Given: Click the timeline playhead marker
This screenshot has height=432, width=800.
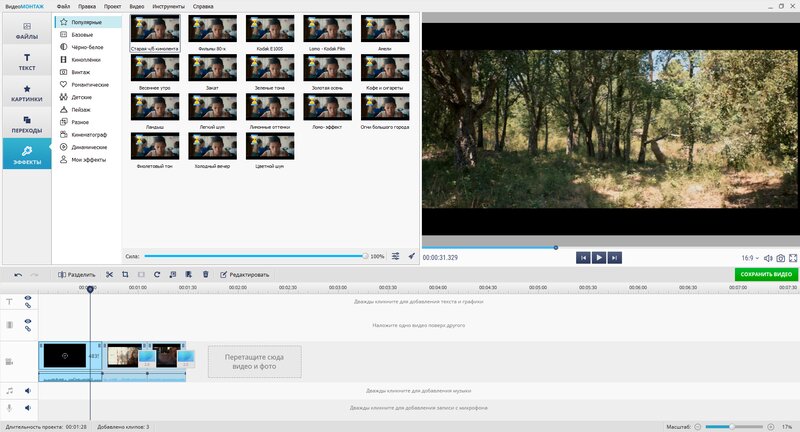Looking at the screenshot, I should [x=90, y=289].
